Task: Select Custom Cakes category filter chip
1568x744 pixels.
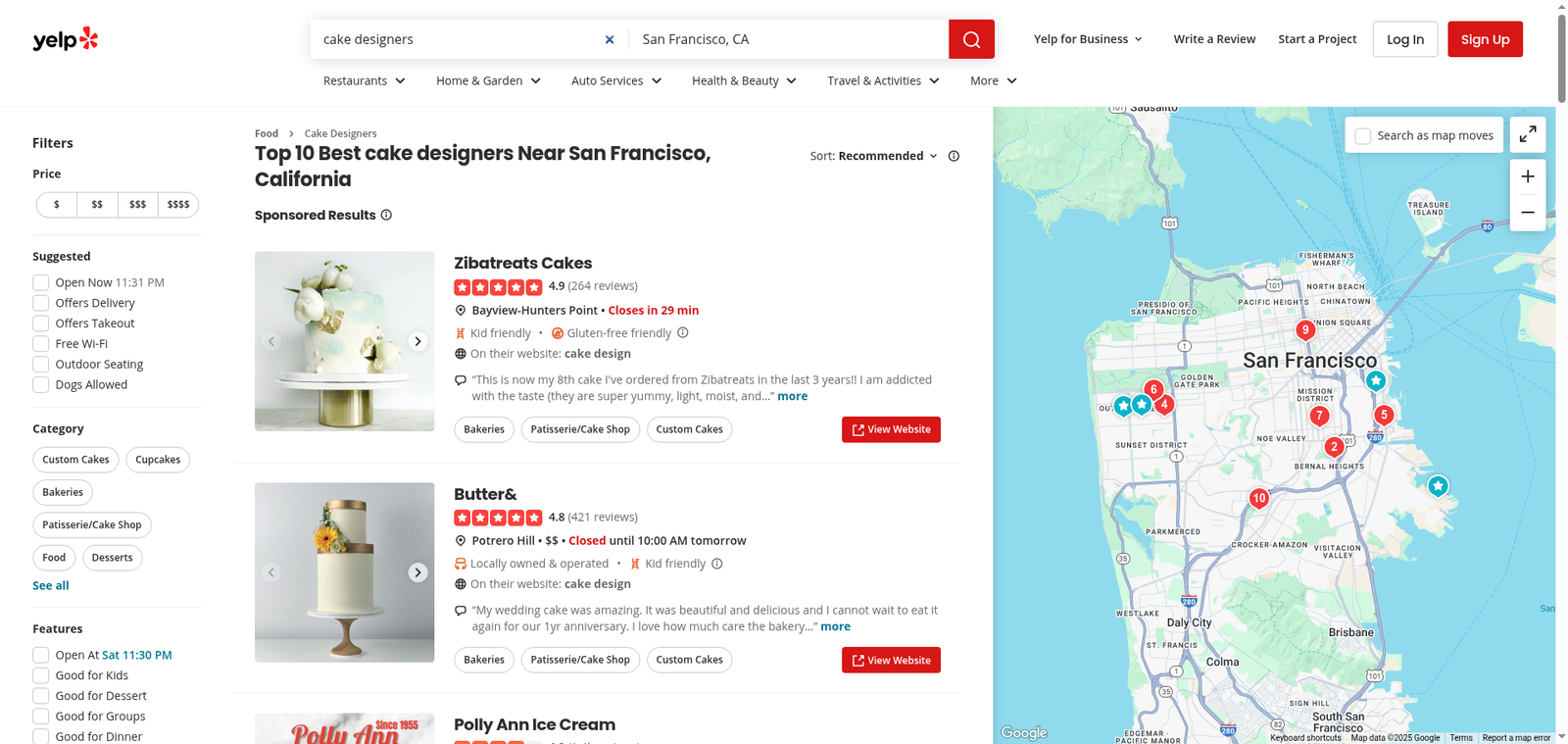Action: [75, 460]
